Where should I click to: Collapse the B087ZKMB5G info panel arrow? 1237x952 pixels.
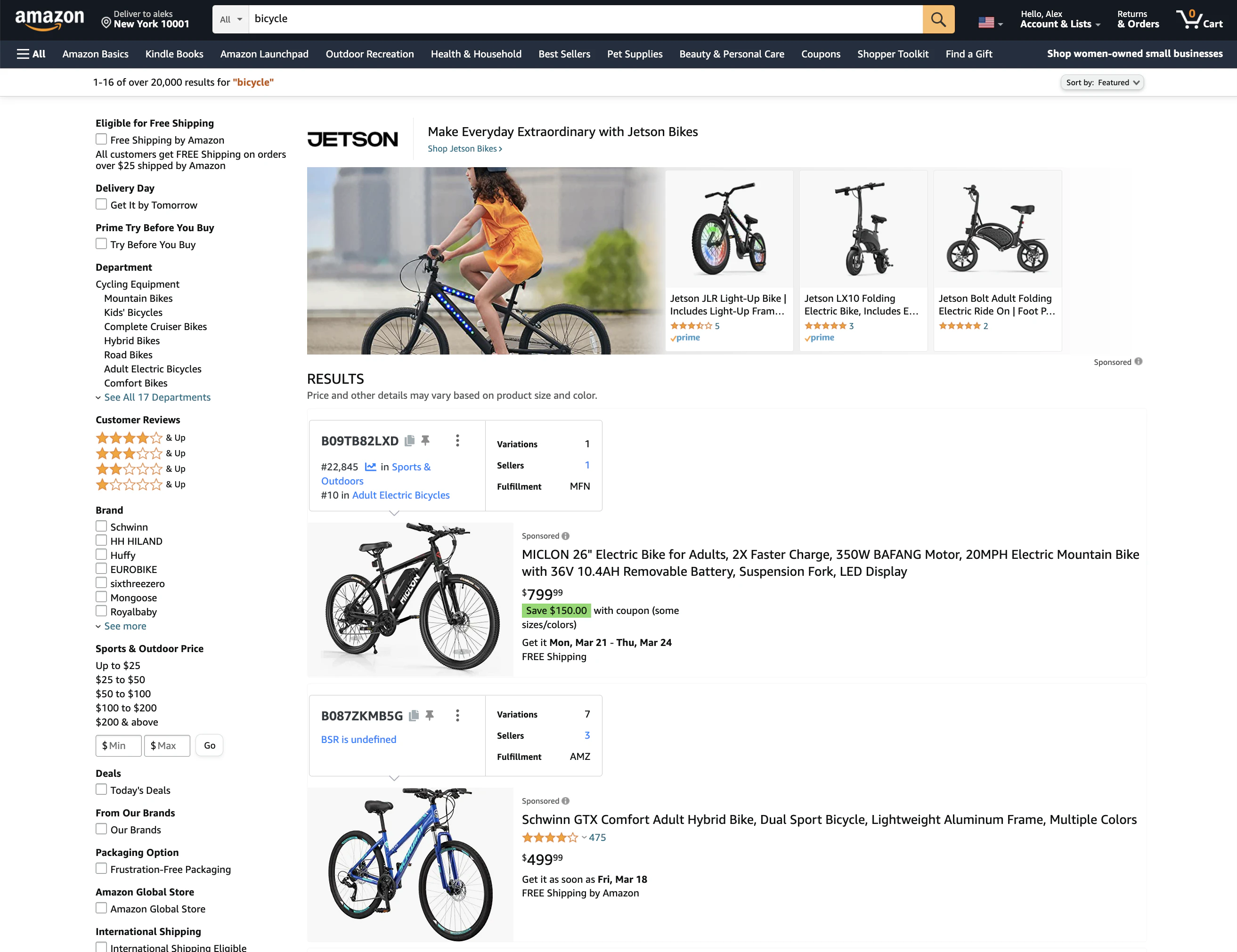pos(394,778)
